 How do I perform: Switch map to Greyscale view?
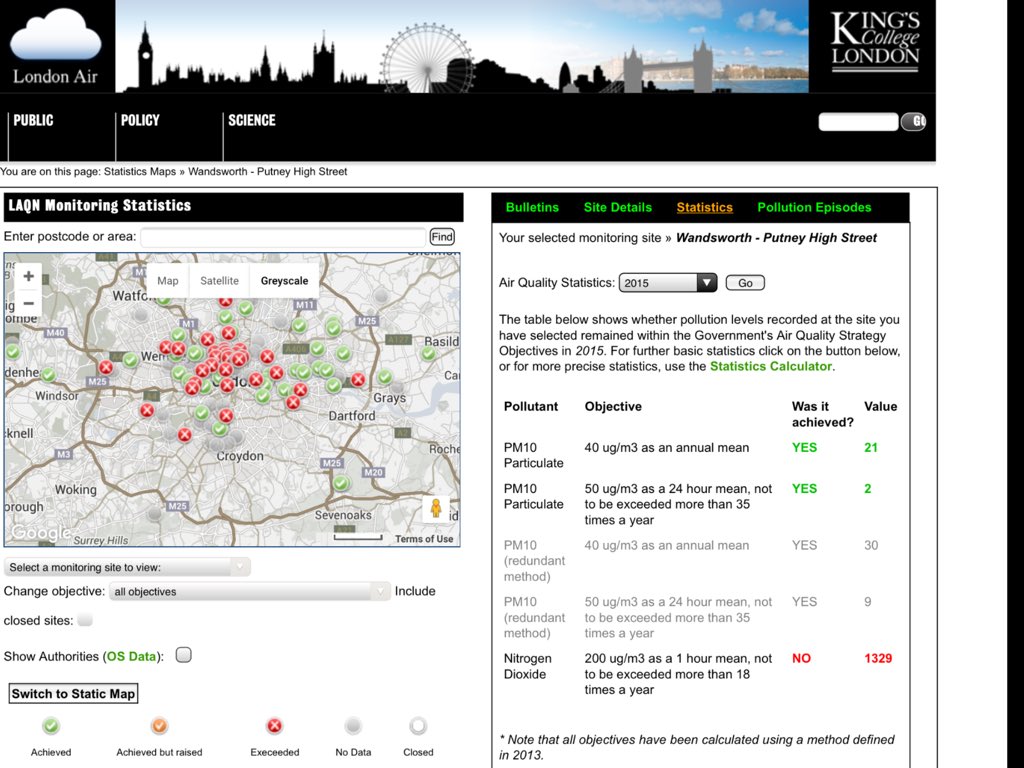(x=283, y=281)
